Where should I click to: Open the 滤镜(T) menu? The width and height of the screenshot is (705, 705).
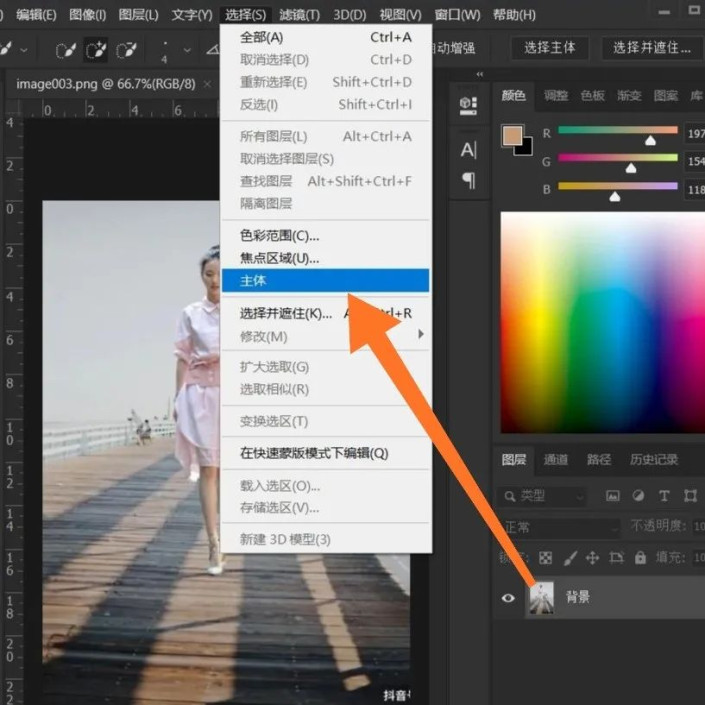click(299, 15)
